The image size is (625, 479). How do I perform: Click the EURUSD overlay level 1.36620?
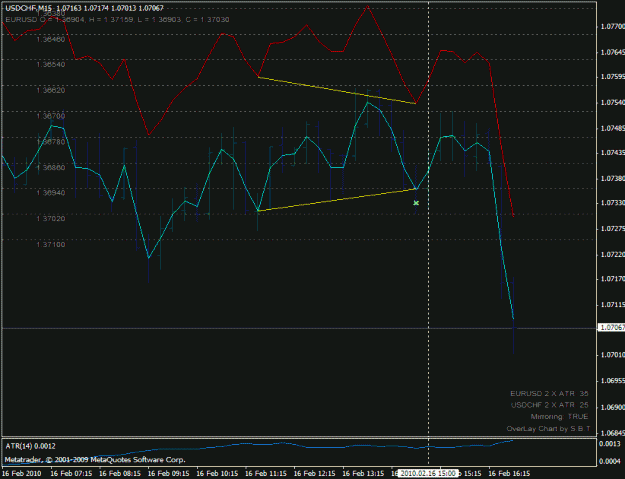point(51,90)
